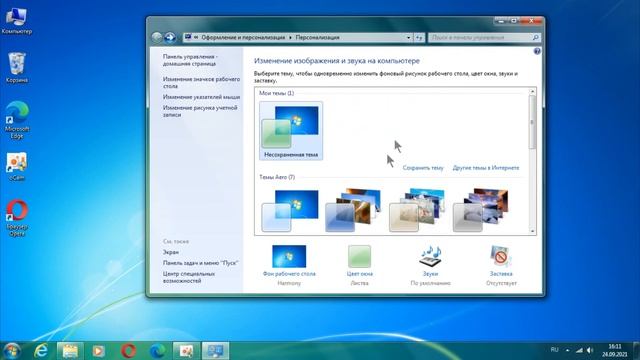The height and width of the screenshot is (360, 640).
Task: Click the magnifier icon in the search box
Action: [536, 38]
